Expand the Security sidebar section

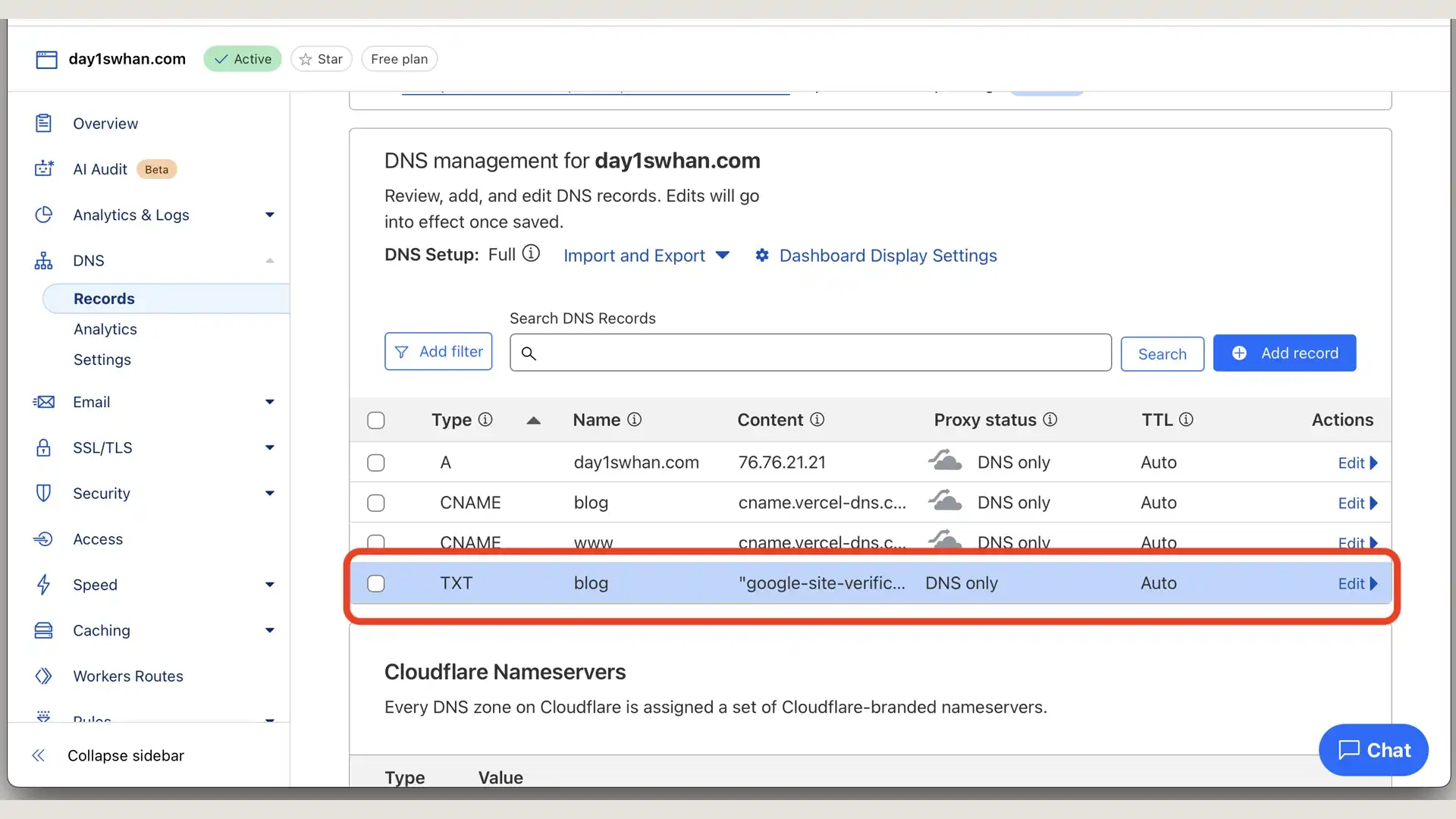click(270, 493)
